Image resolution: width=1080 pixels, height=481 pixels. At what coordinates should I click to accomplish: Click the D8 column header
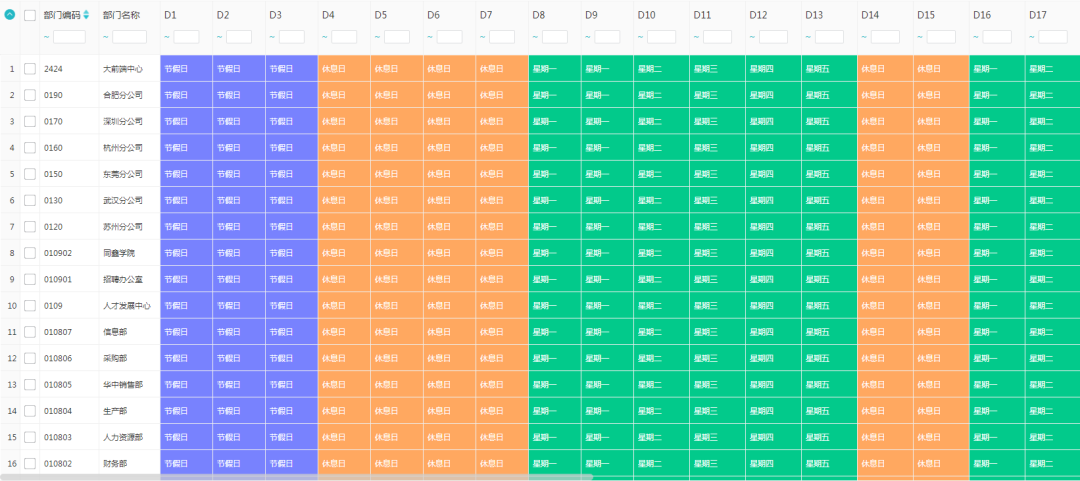point(539,15)
